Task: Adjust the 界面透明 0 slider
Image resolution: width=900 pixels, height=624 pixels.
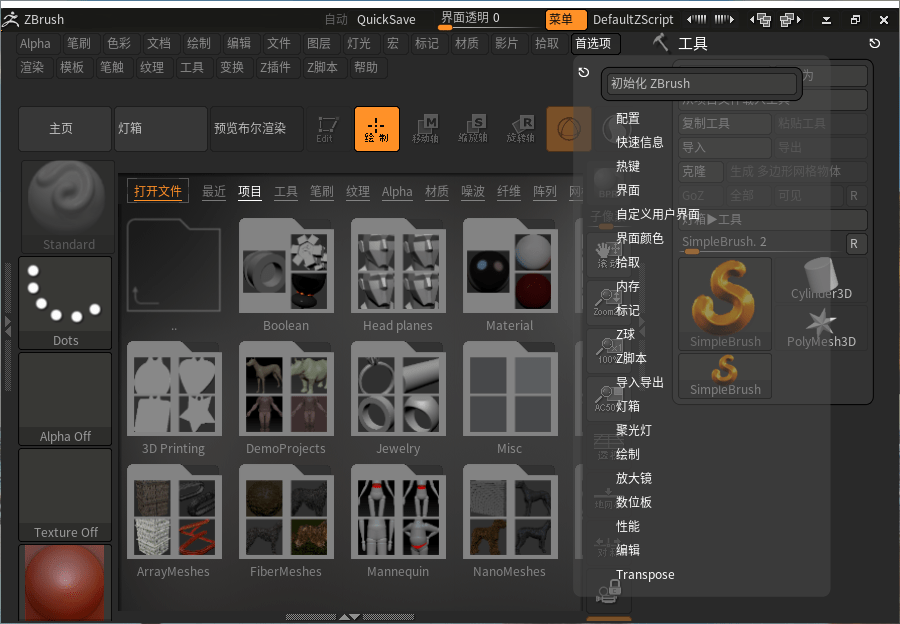Action: tap(487, 20)
